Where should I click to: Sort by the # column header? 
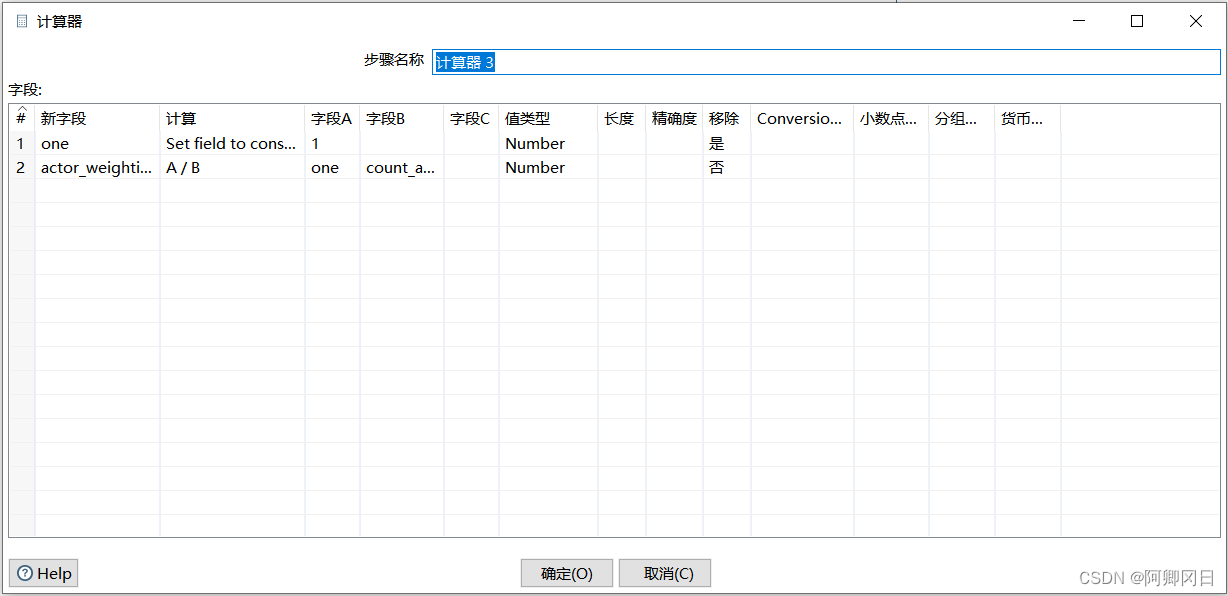pos(21,118)
